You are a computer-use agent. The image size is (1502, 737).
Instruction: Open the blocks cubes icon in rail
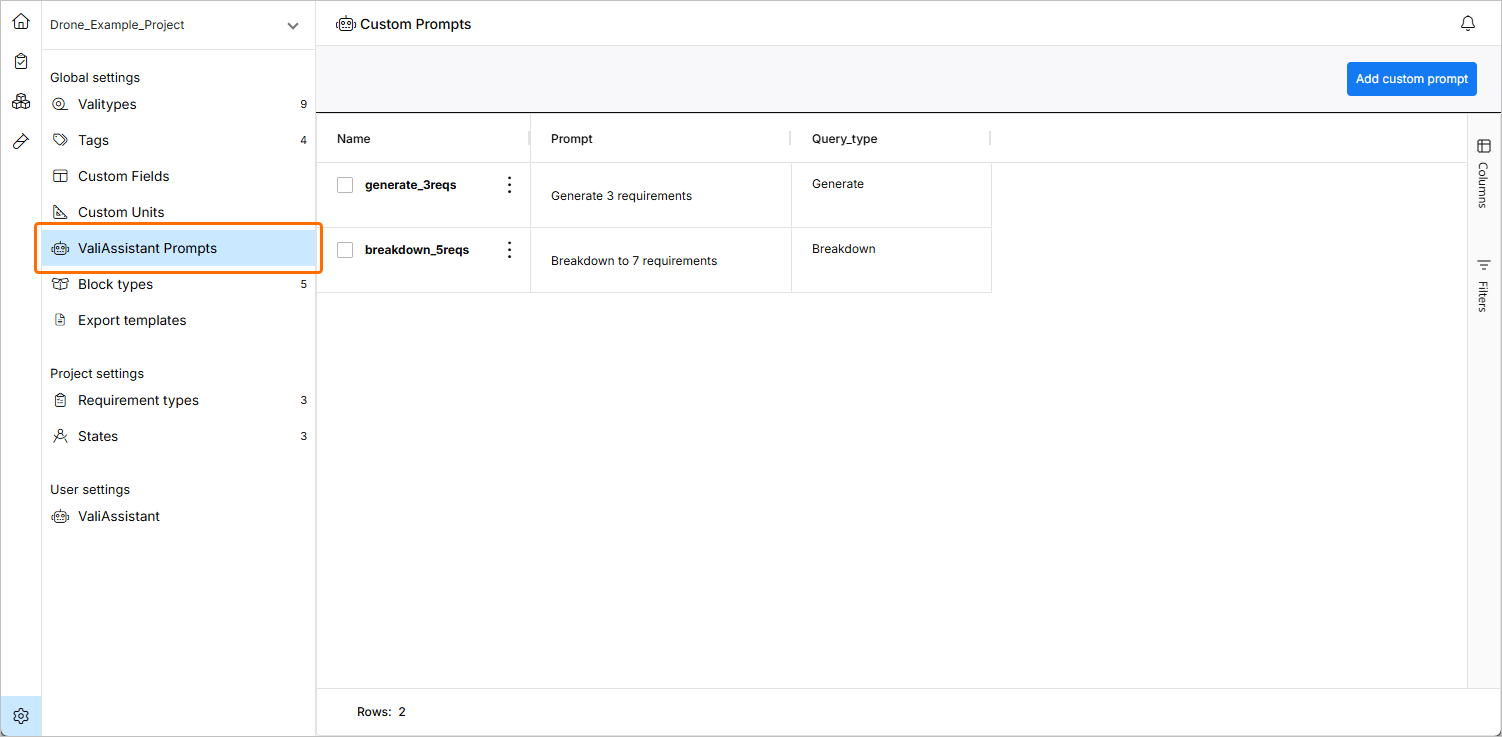click(x=21, y=101)
